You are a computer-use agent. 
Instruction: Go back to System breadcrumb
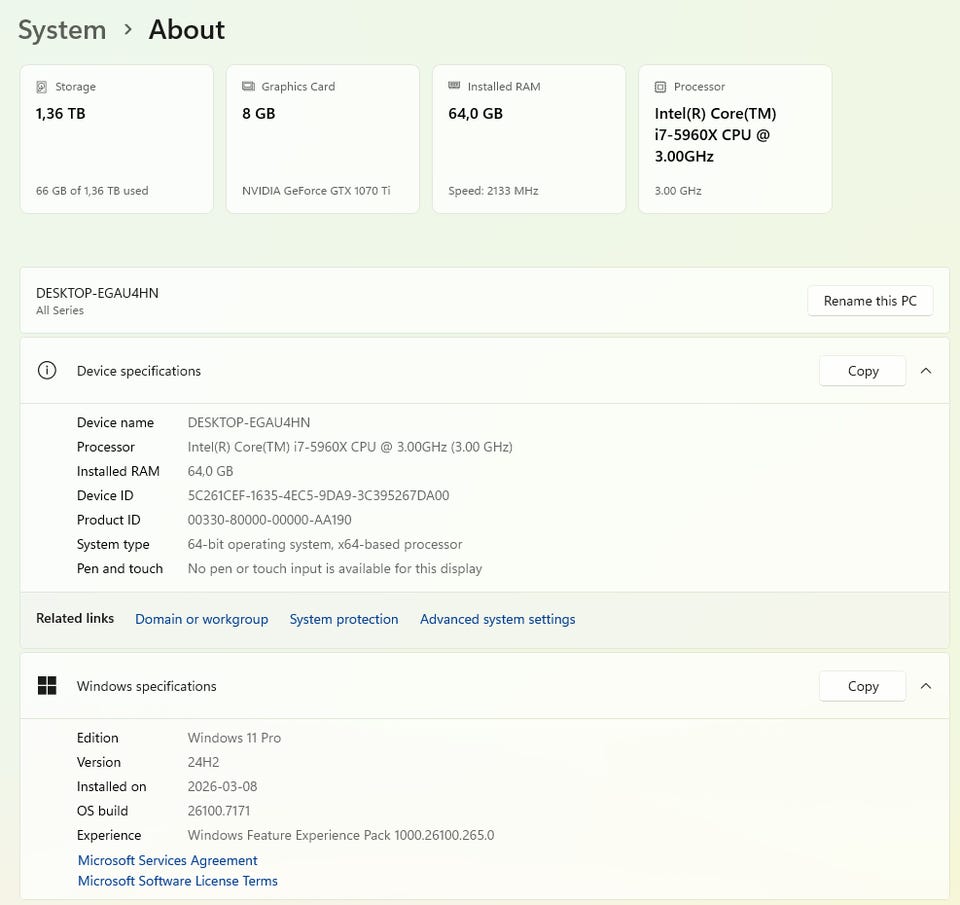click(62, 30)
